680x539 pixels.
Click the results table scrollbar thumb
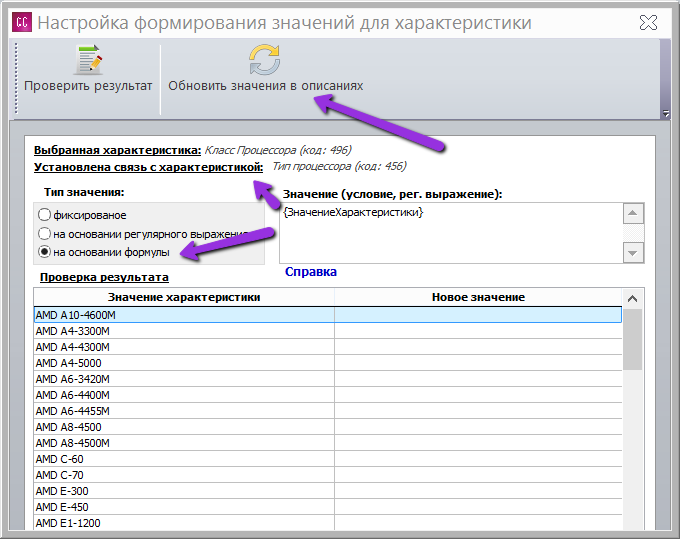click(632, 339)
